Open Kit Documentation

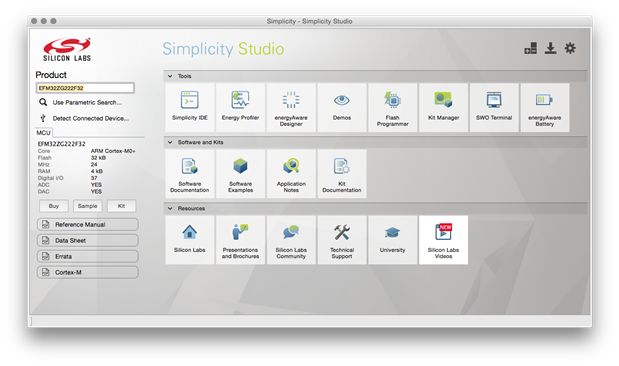pos(342,173)
